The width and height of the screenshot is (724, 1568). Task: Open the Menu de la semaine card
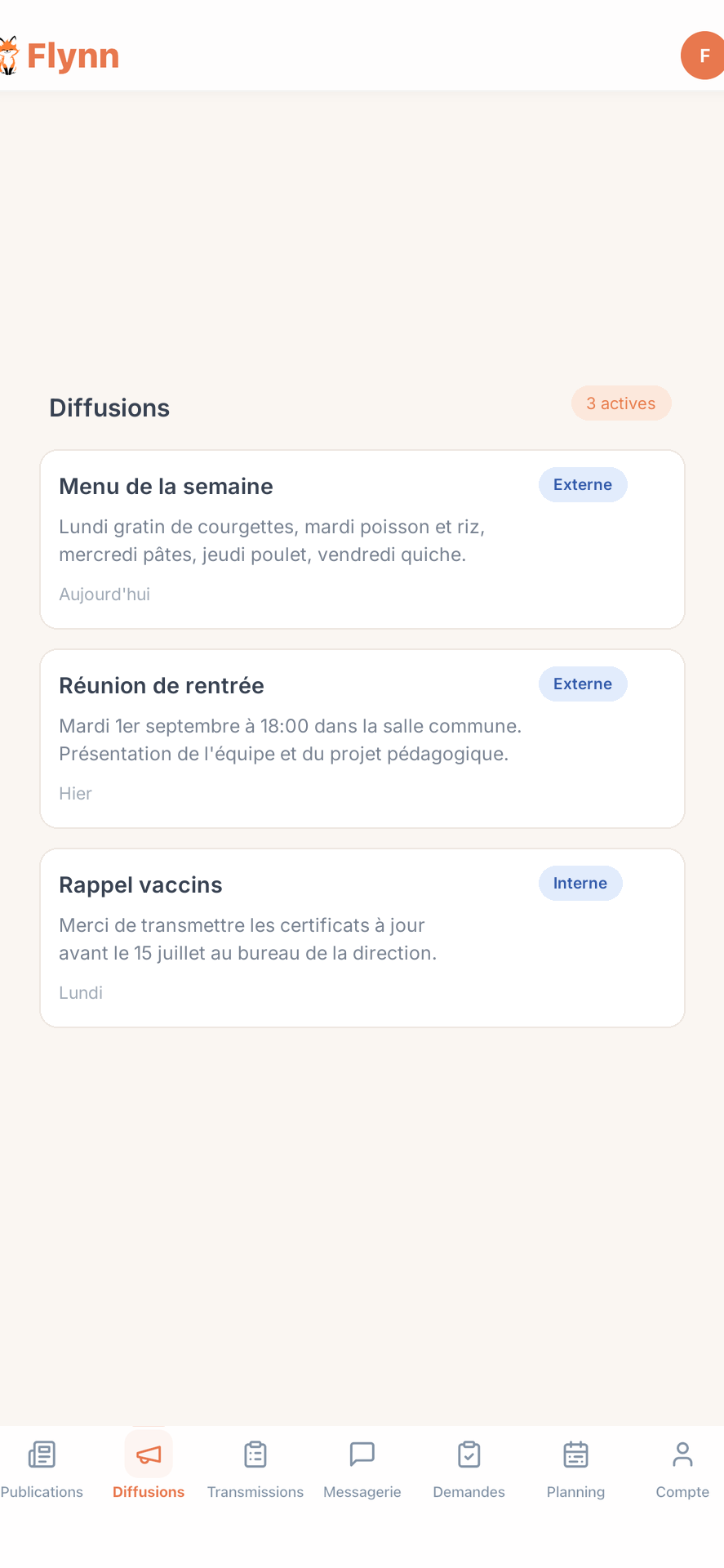coord(362,539)
